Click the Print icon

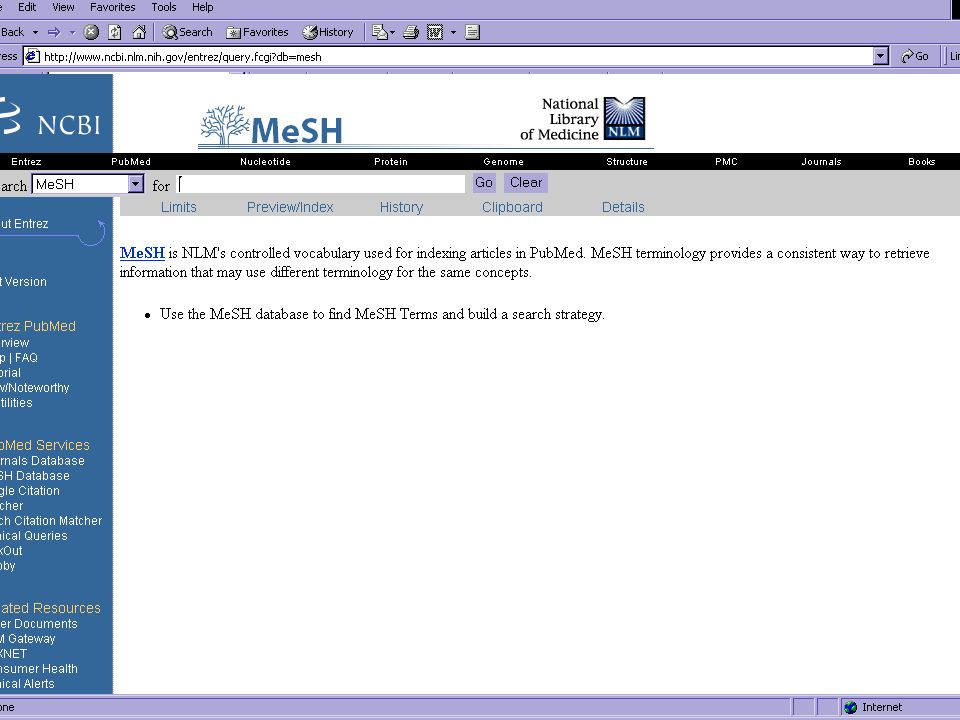click(411, 32)
